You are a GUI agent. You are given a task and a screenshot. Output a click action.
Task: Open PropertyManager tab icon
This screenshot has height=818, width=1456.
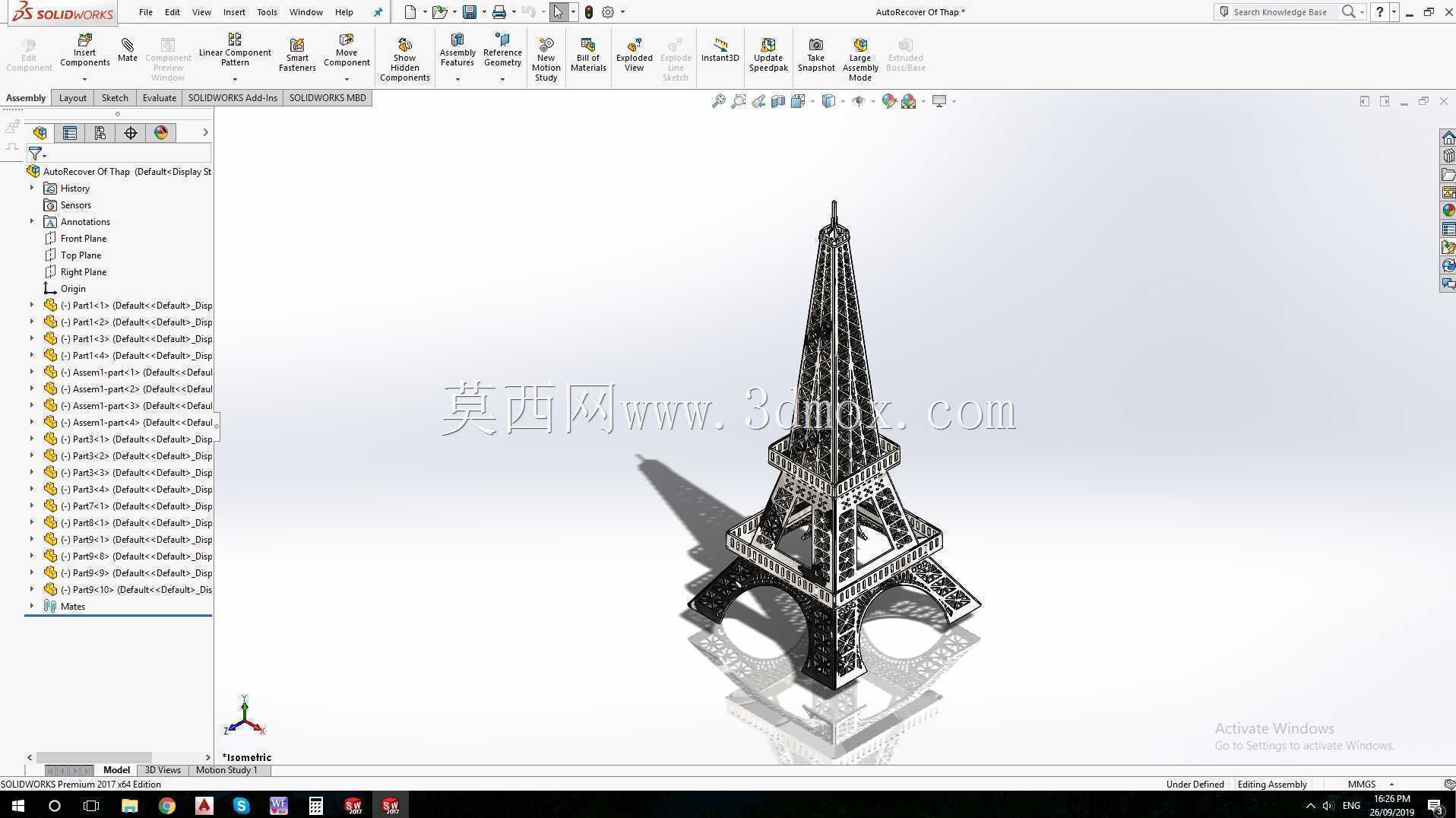click(70, 133)
